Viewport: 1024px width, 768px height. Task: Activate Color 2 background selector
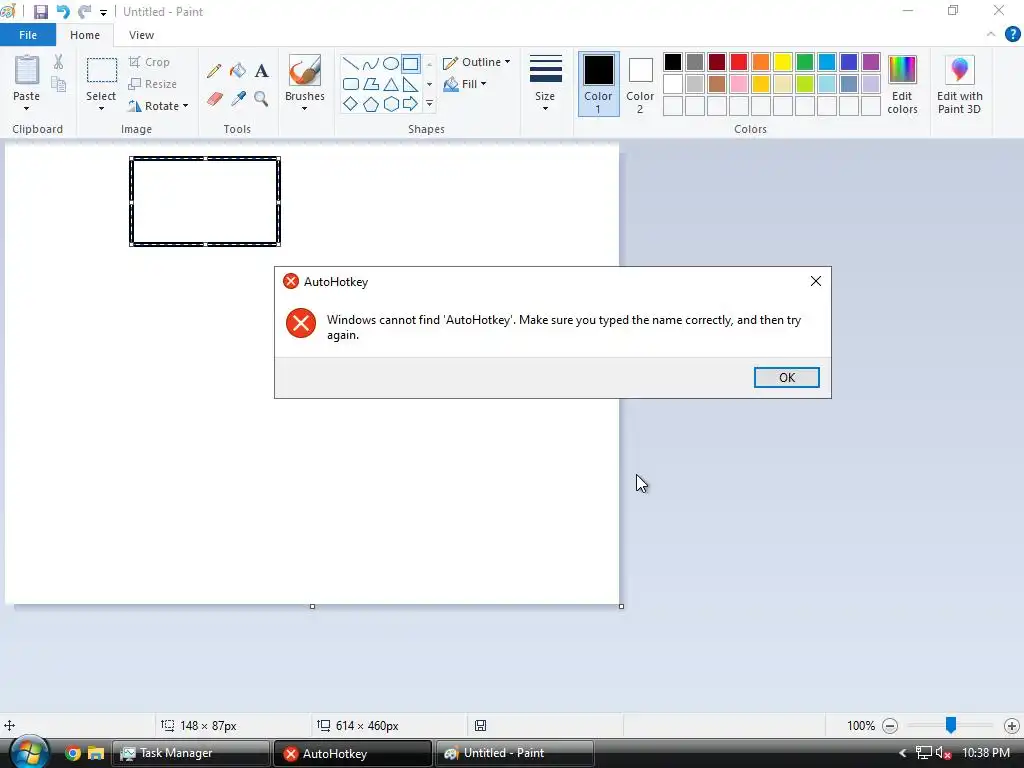640,84
